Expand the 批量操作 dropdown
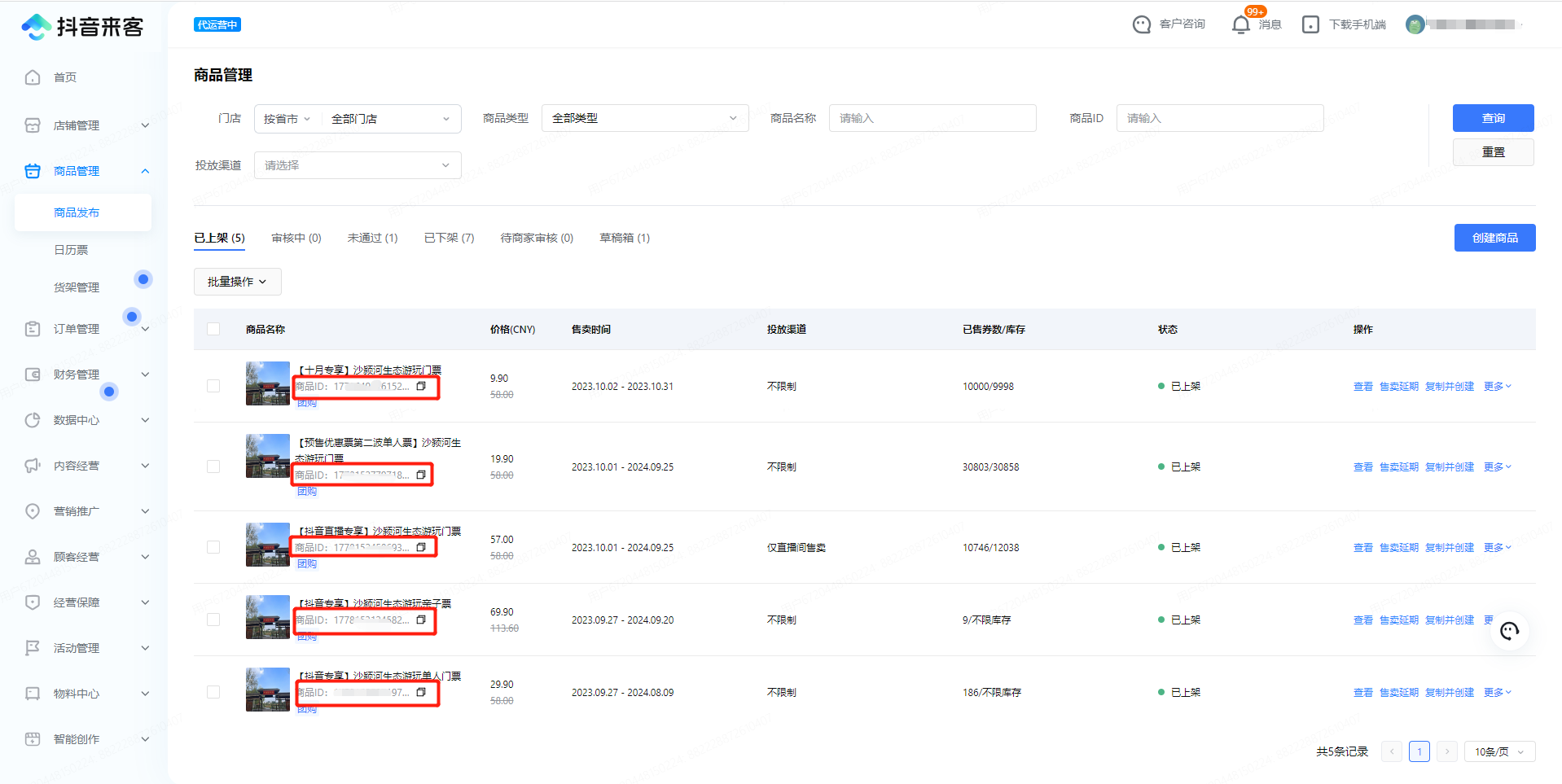 coord(237,282)
